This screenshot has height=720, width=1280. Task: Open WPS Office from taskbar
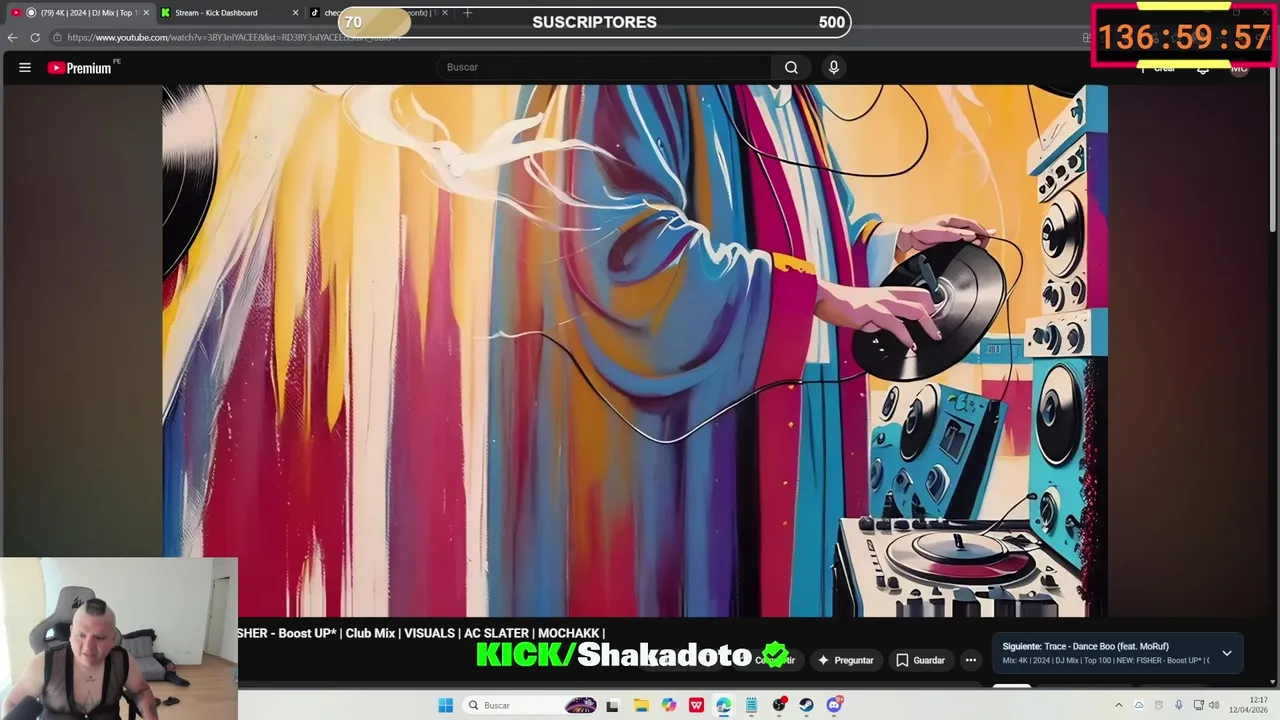[697, 705]
